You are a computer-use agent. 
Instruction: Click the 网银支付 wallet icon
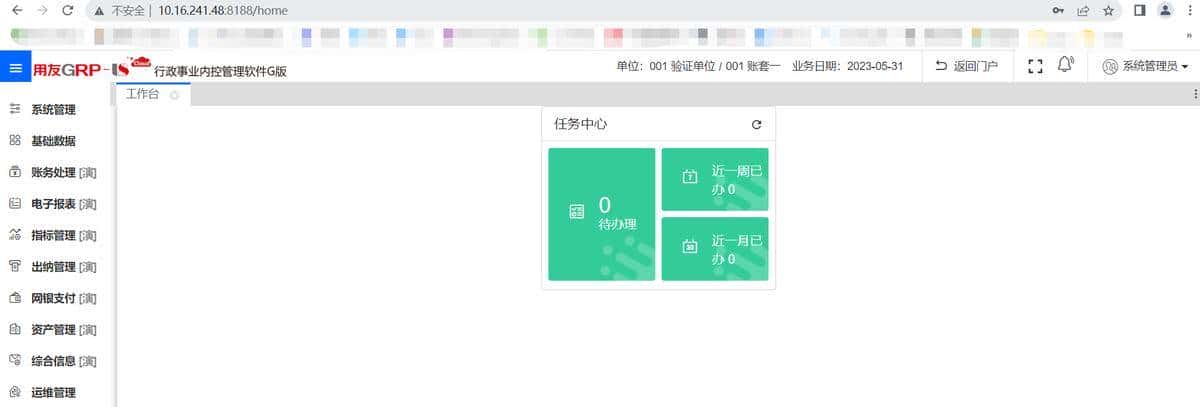click(15, 298)
